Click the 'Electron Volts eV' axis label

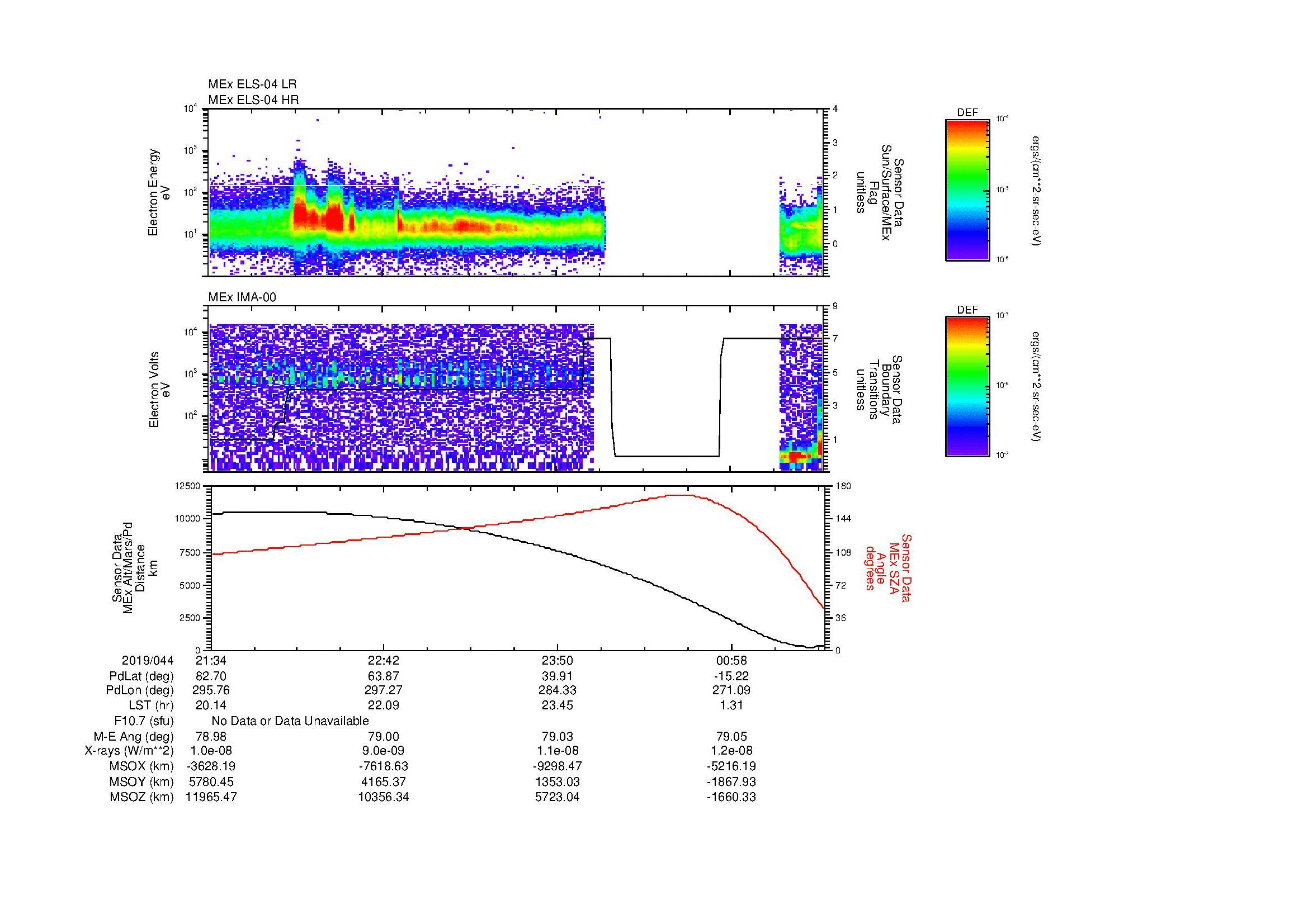click(159, 390)
